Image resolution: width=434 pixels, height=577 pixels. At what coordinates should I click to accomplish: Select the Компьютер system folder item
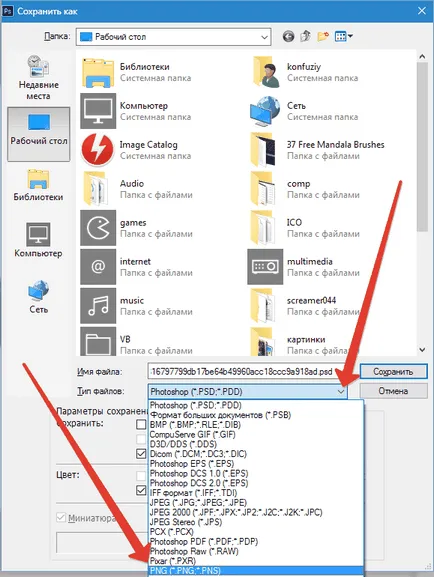point(136,111)
